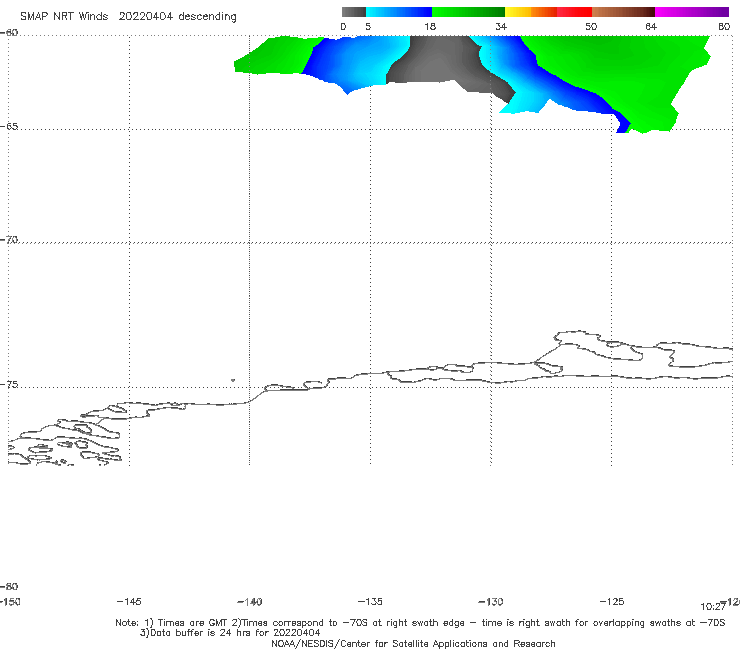Click the latitude label '-70'
740x650 pixels.
click(x=9, y=240)
